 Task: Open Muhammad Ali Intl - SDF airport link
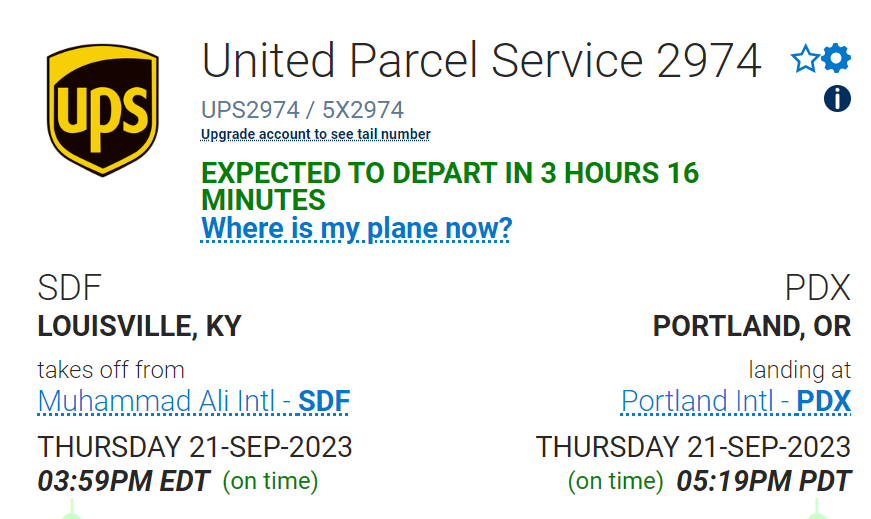(194, 402)
